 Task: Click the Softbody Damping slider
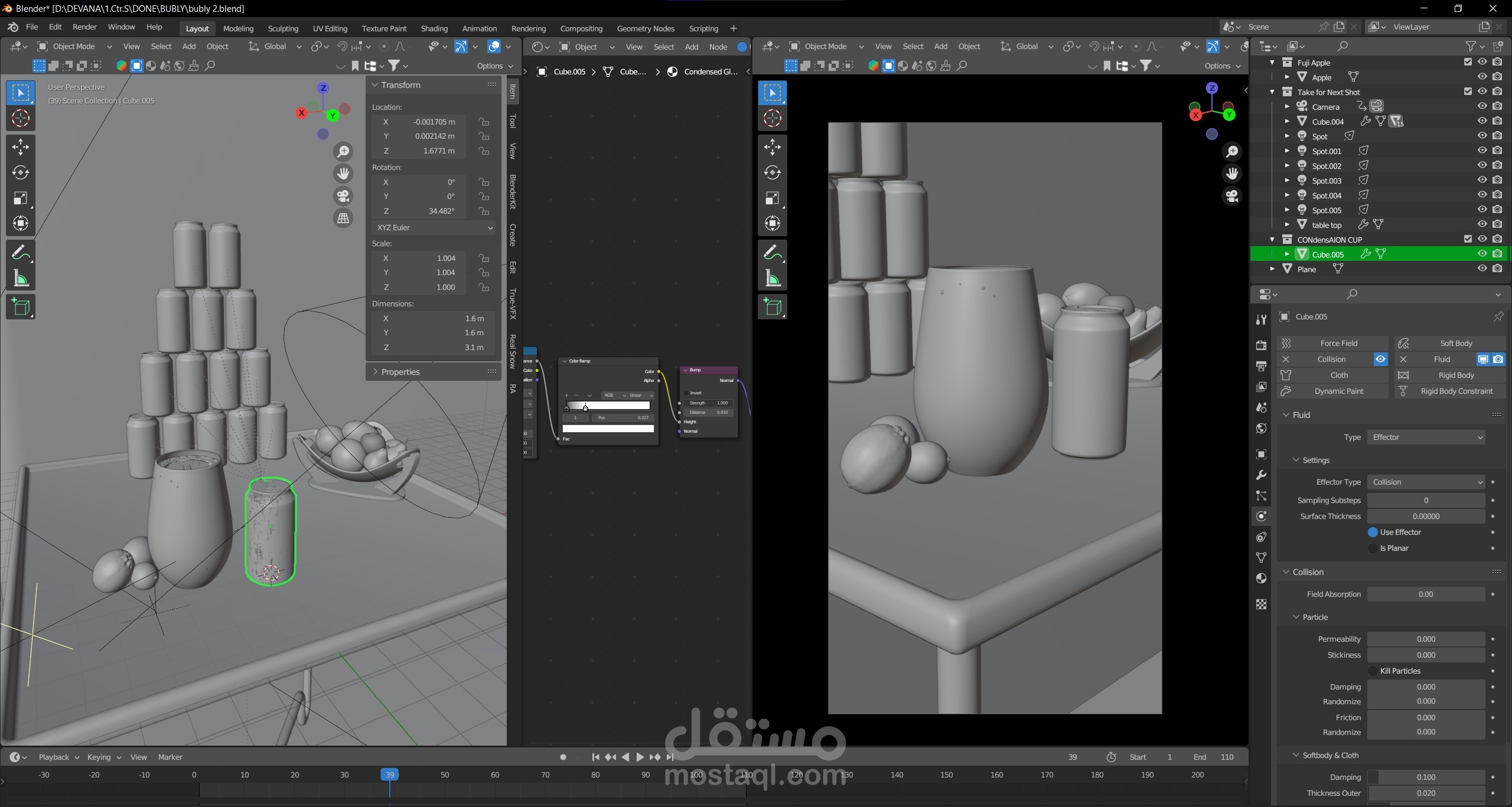tap(1426, 777)
